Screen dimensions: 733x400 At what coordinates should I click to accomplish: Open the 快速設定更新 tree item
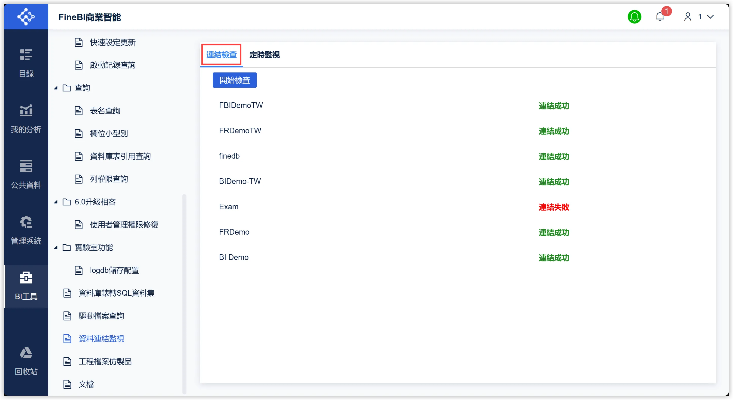click(113, 43)
